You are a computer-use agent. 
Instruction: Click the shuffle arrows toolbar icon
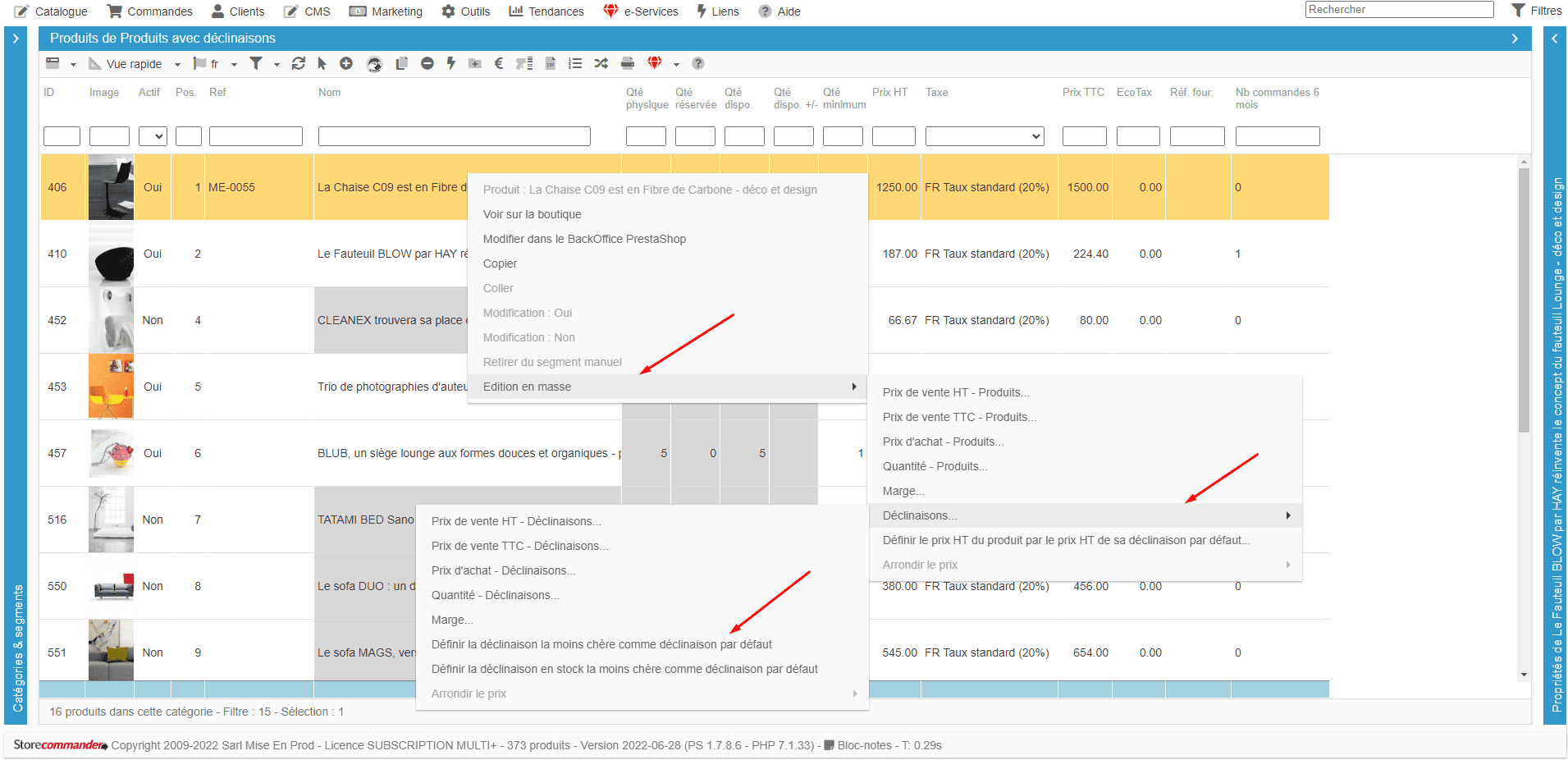[x=601, y=63]
